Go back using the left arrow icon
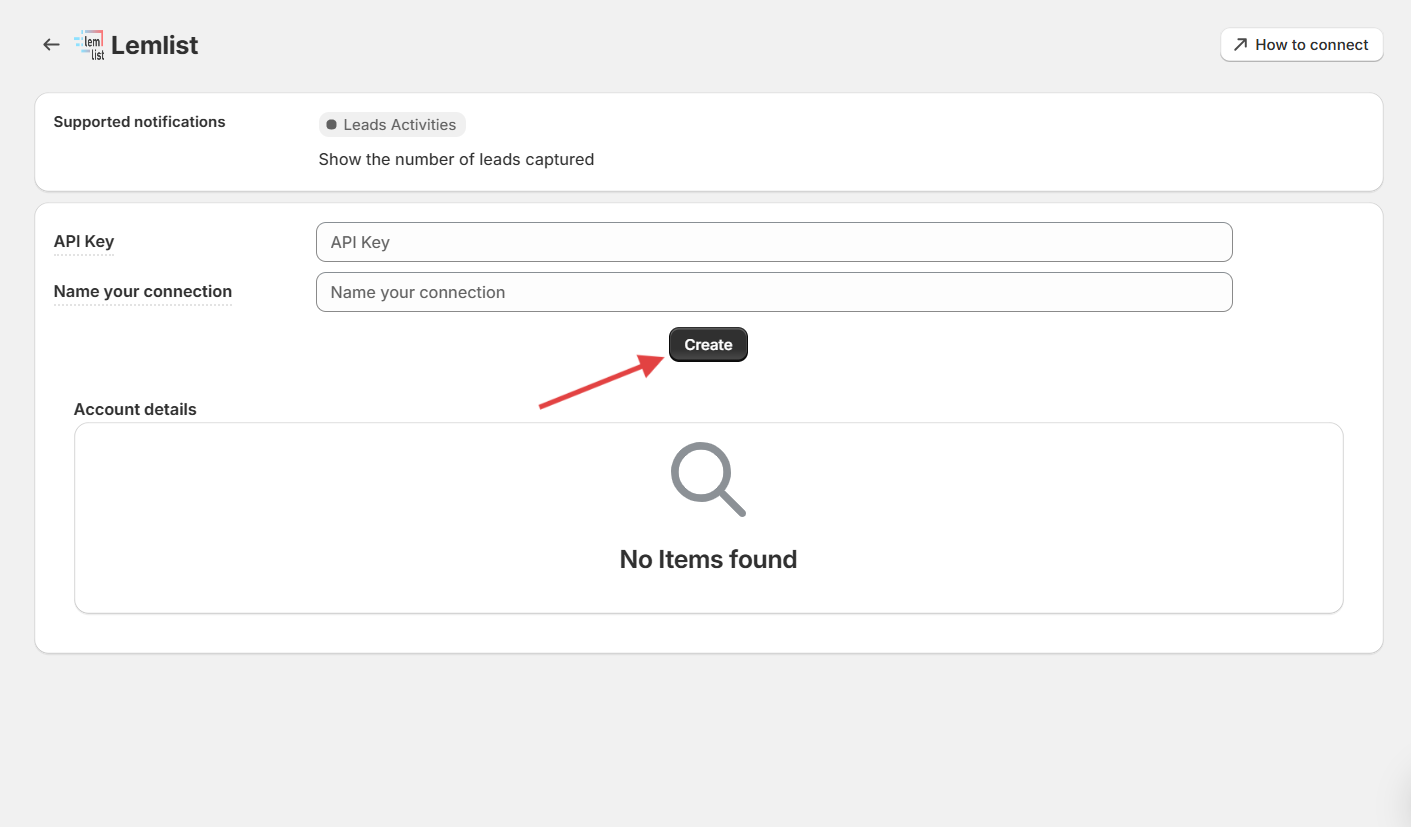Viewport: 1411px width, 827px height. point(51,45)
